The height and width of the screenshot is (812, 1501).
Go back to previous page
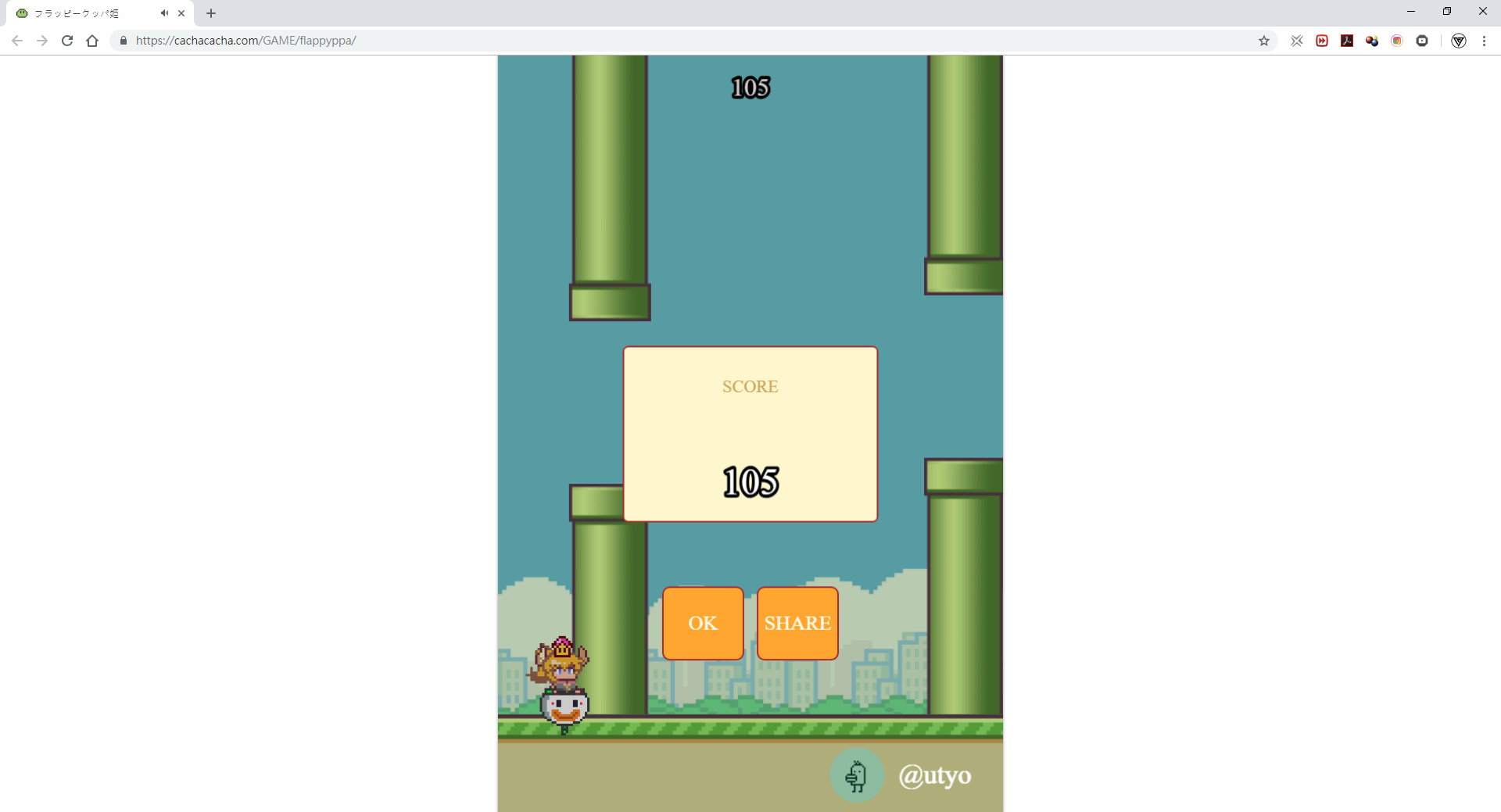17,41
